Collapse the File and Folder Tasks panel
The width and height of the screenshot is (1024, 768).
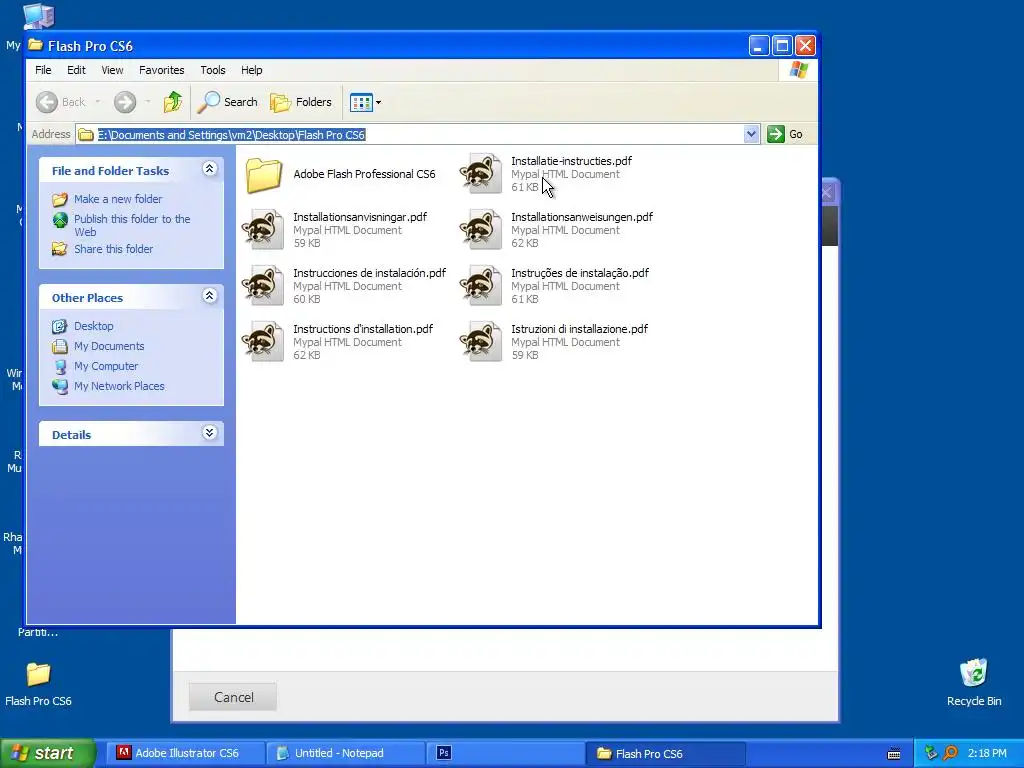pyautogui.click(x=210, y=169)
